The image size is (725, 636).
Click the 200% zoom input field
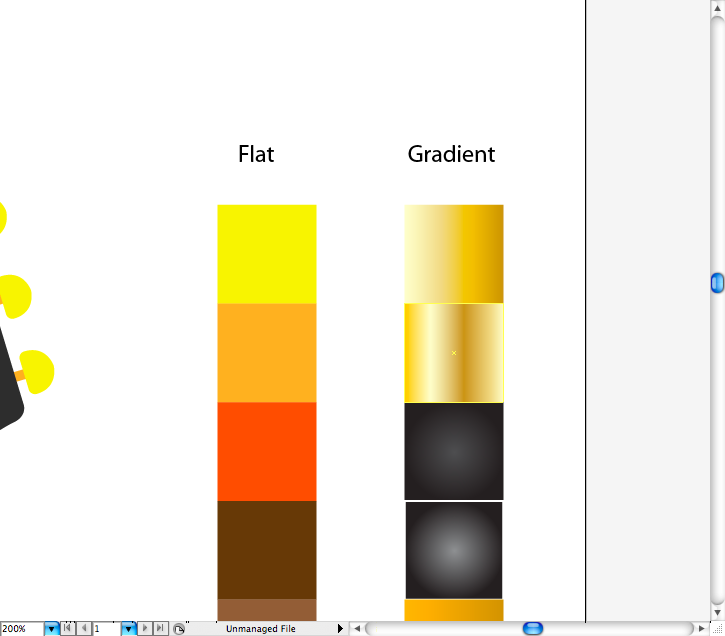(21, 629)
